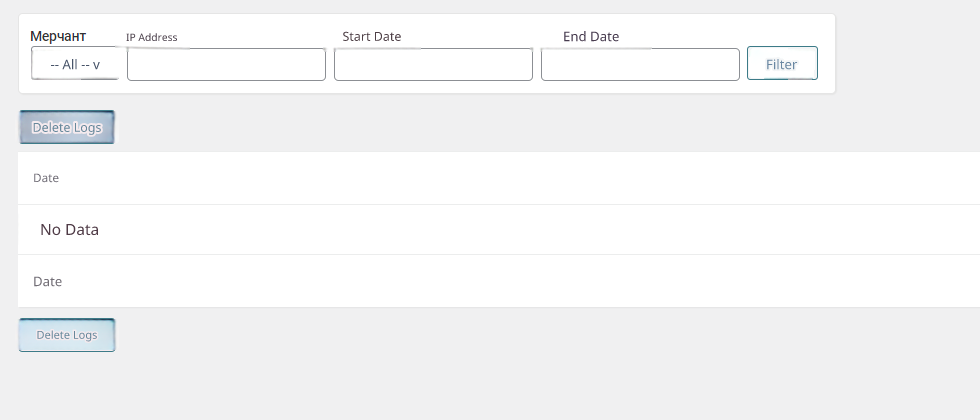Click the IP Address label text
The width and height of the screenshot is (980, 420).
point(151,37)
